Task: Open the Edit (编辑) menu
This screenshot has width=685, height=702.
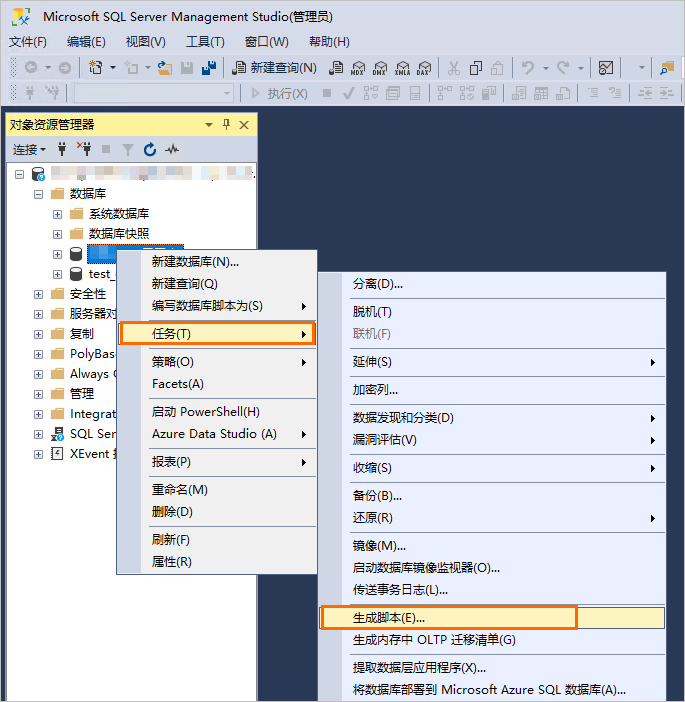Action: pyautogui.click(x=86, y=42)
